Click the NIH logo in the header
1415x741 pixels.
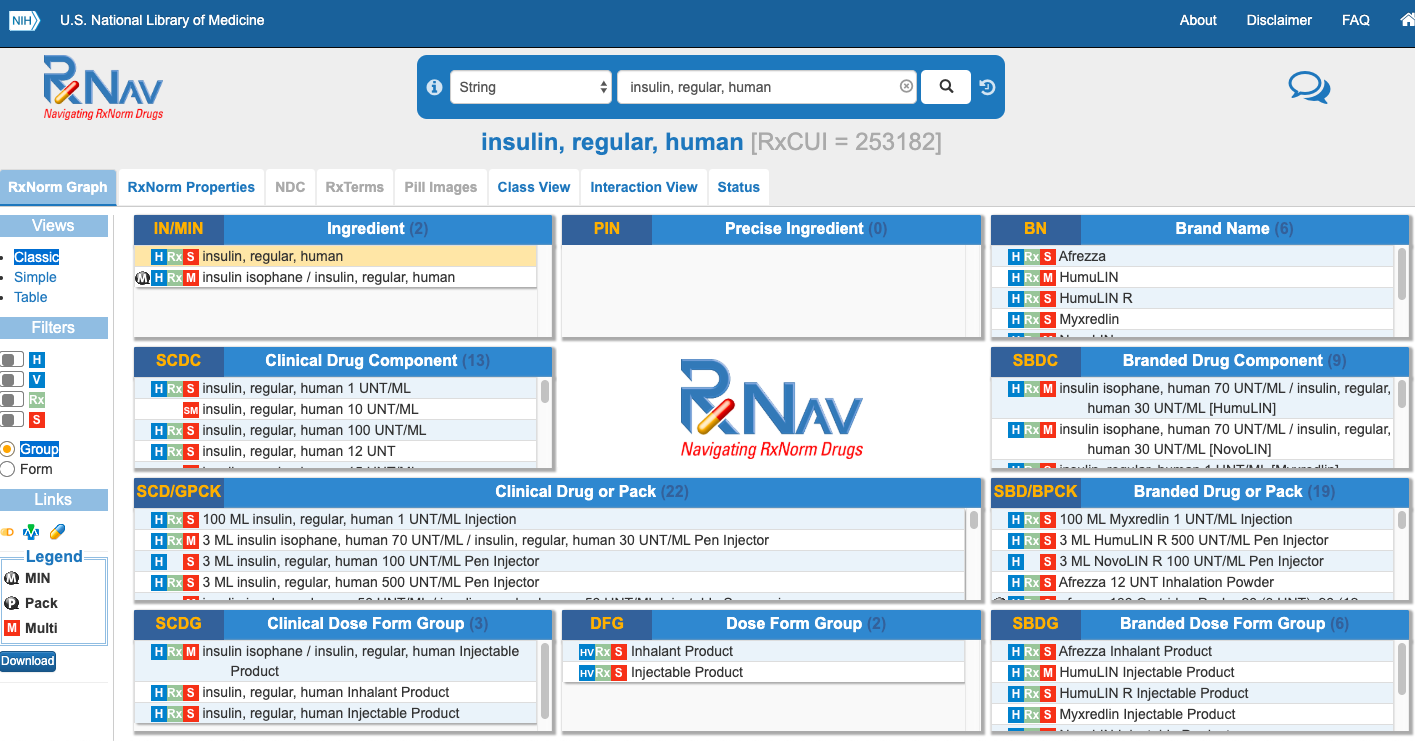pos(25,20)
